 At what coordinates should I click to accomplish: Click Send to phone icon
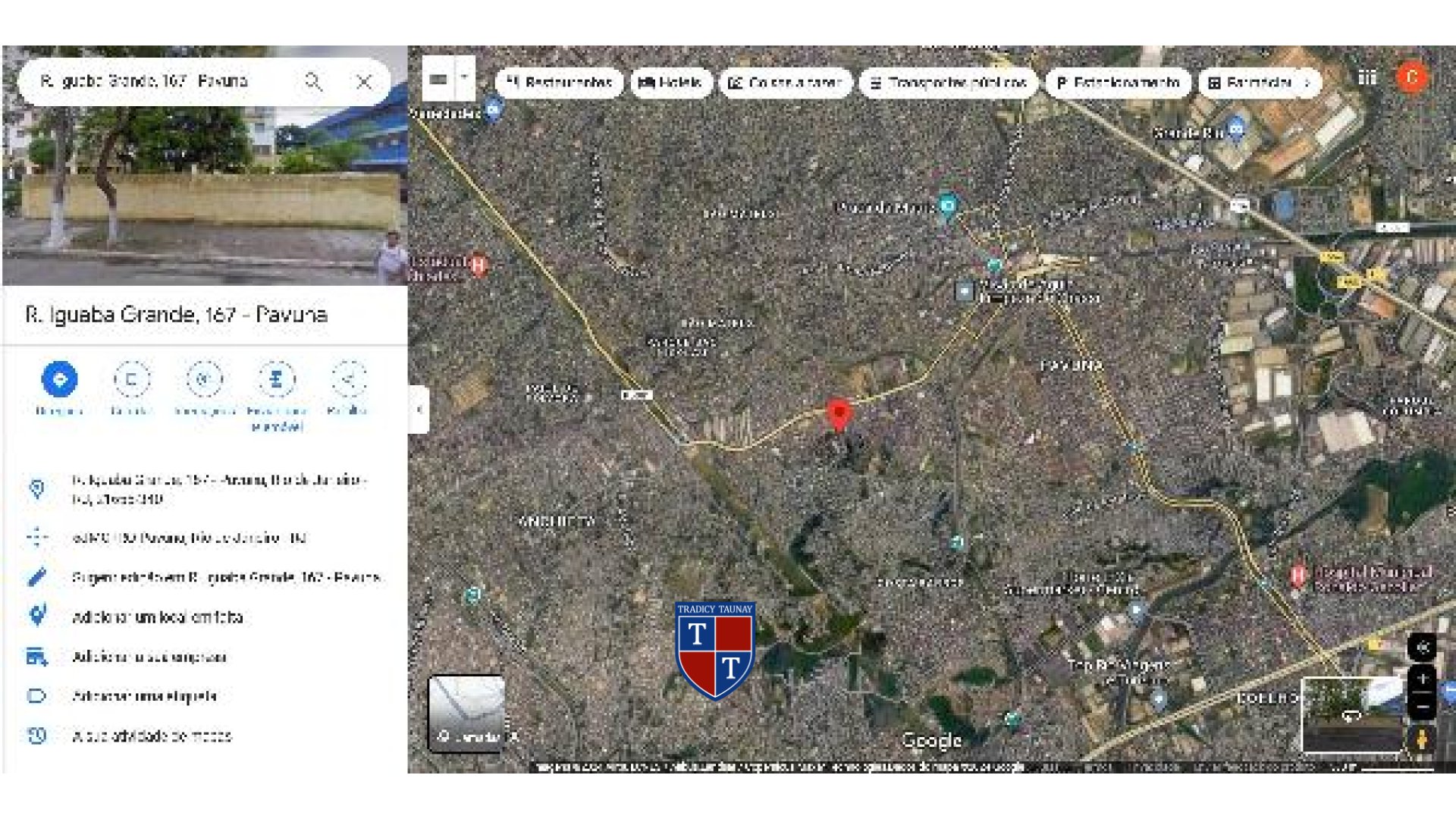click(276, 379)
